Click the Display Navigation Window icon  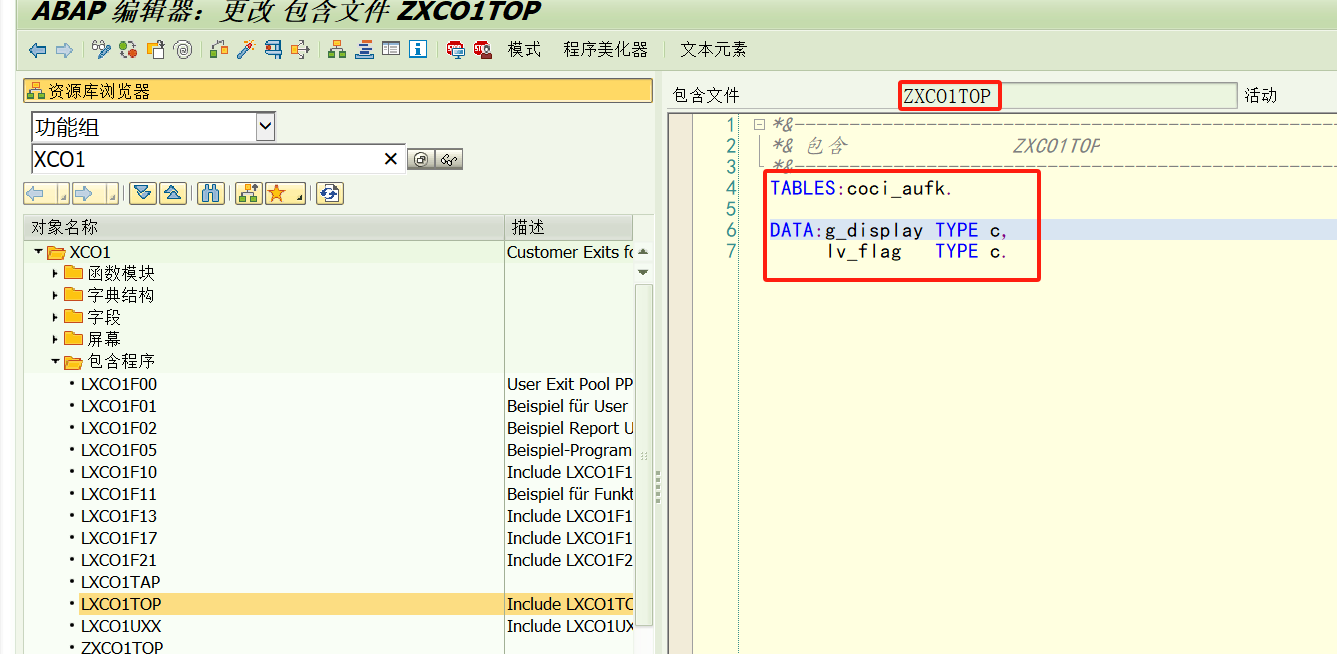click(x=364, y=49)
